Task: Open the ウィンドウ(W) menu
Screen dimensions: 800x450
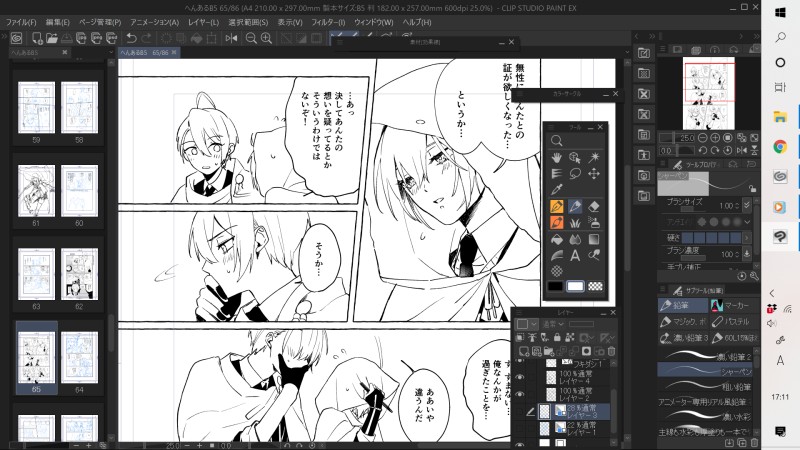Action: [373, 22]
